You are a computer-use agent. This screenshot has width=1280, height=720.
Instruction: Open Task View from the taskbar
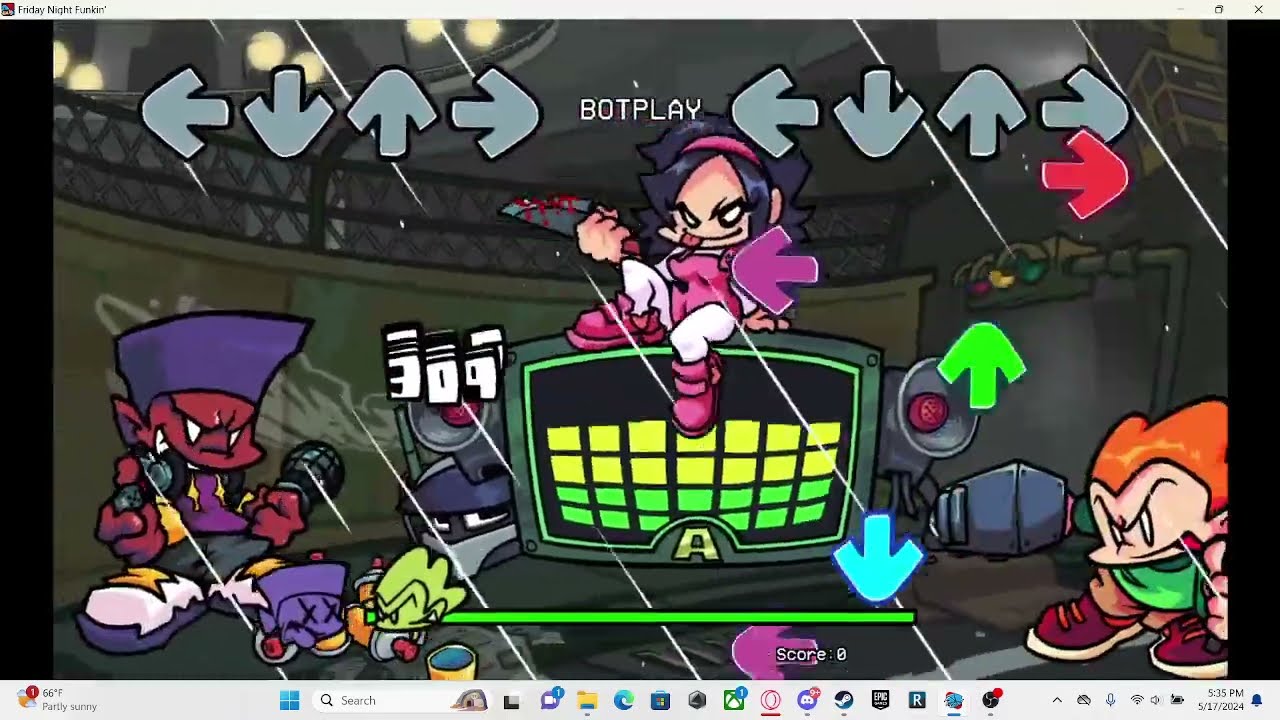click(x=512, y=700)
